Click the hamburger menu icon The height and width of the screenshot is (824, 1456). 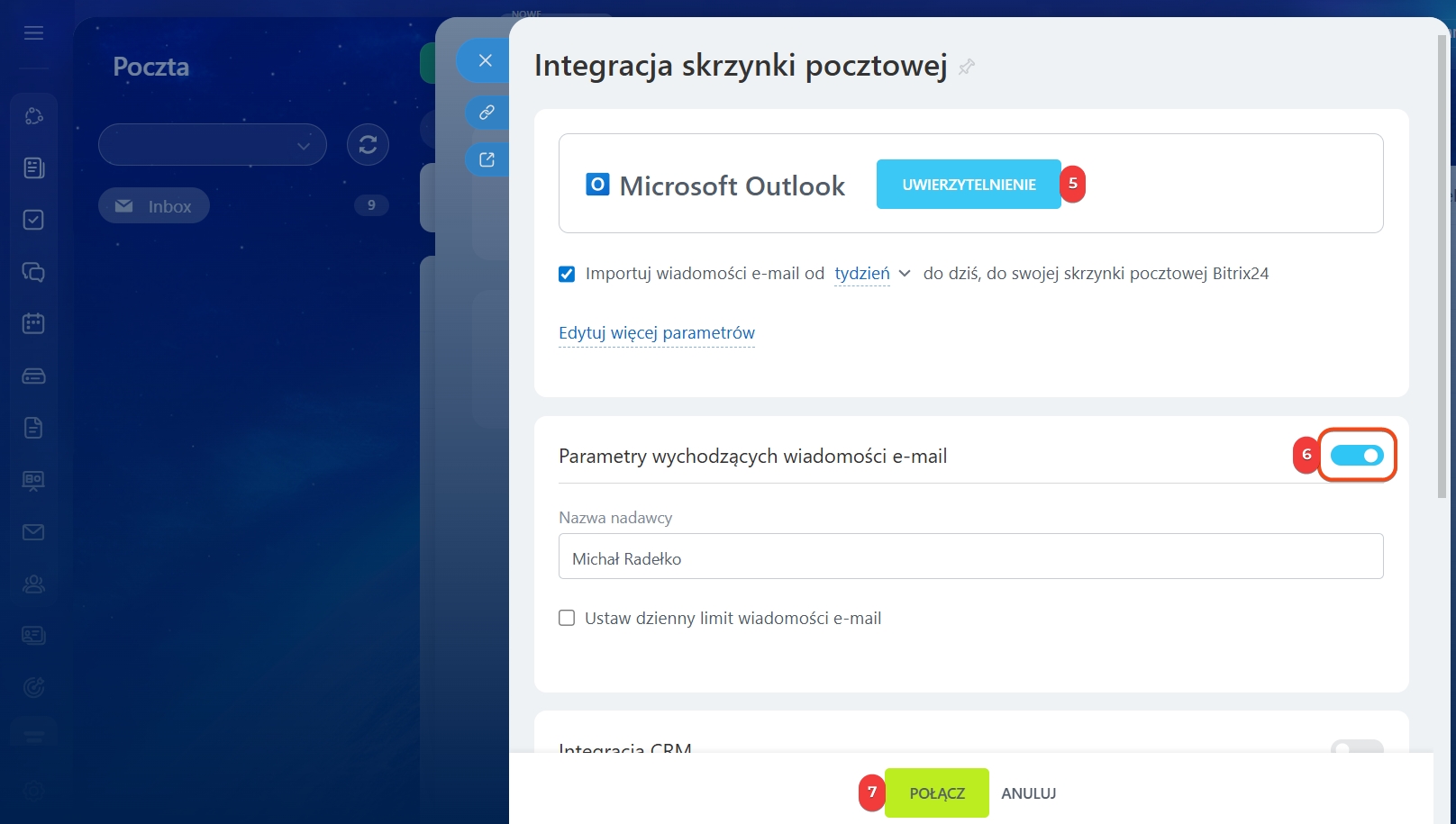(x=33, y=33)
